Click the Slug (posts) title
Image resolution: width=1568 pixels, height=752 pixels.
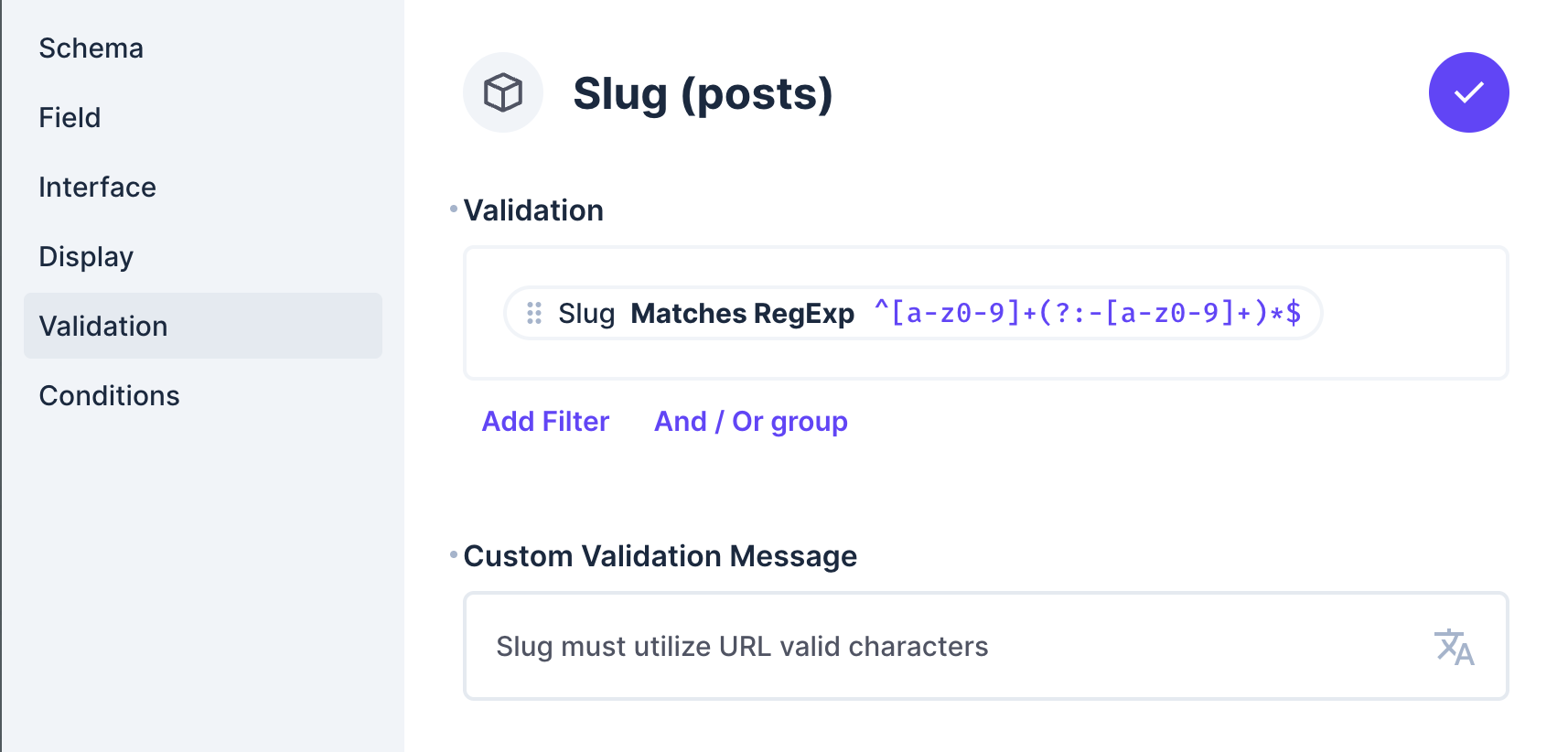tap(703, 92)
